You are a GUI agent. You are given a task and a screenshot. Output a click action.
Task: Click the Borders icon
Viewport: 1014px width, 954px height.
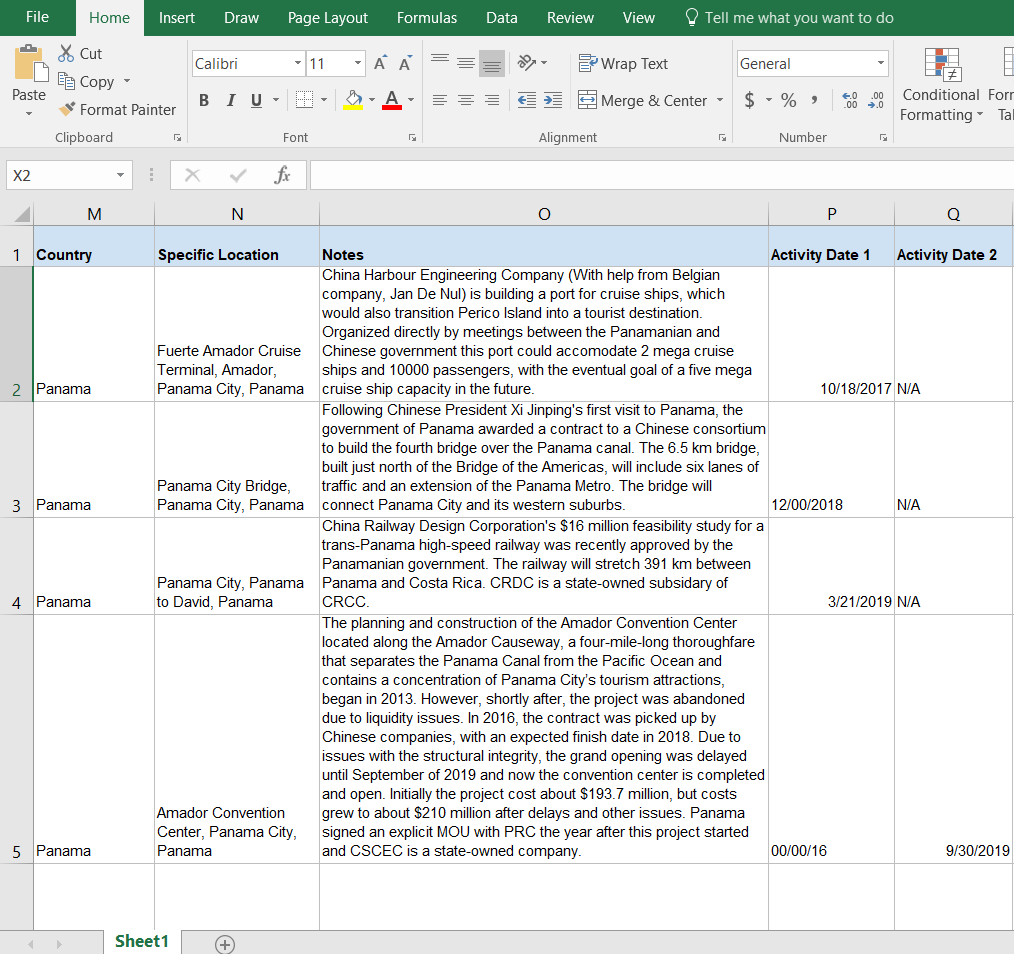(304, 100)
